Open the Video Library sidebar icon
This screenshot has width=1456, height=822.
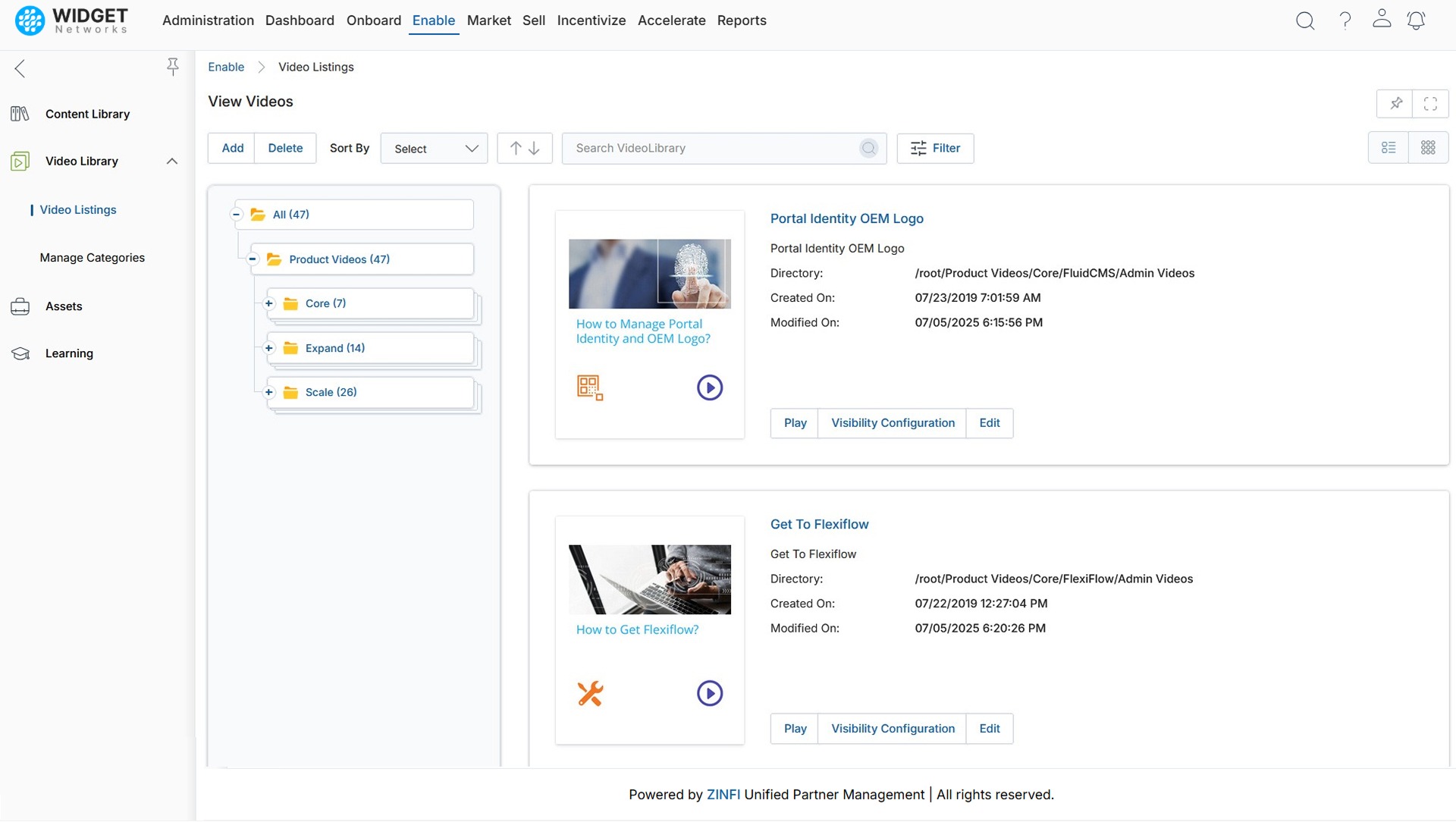click(20, 161)
